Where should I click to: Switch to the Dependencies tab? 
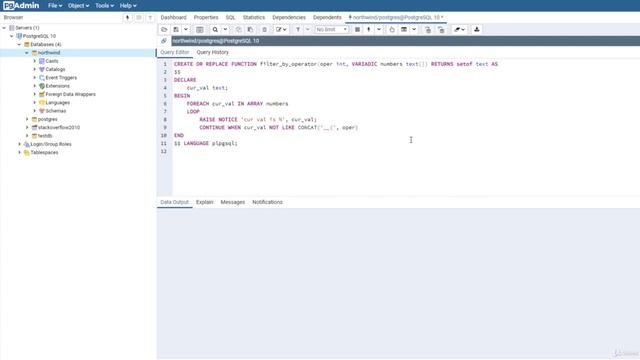(x=289, y=18)
